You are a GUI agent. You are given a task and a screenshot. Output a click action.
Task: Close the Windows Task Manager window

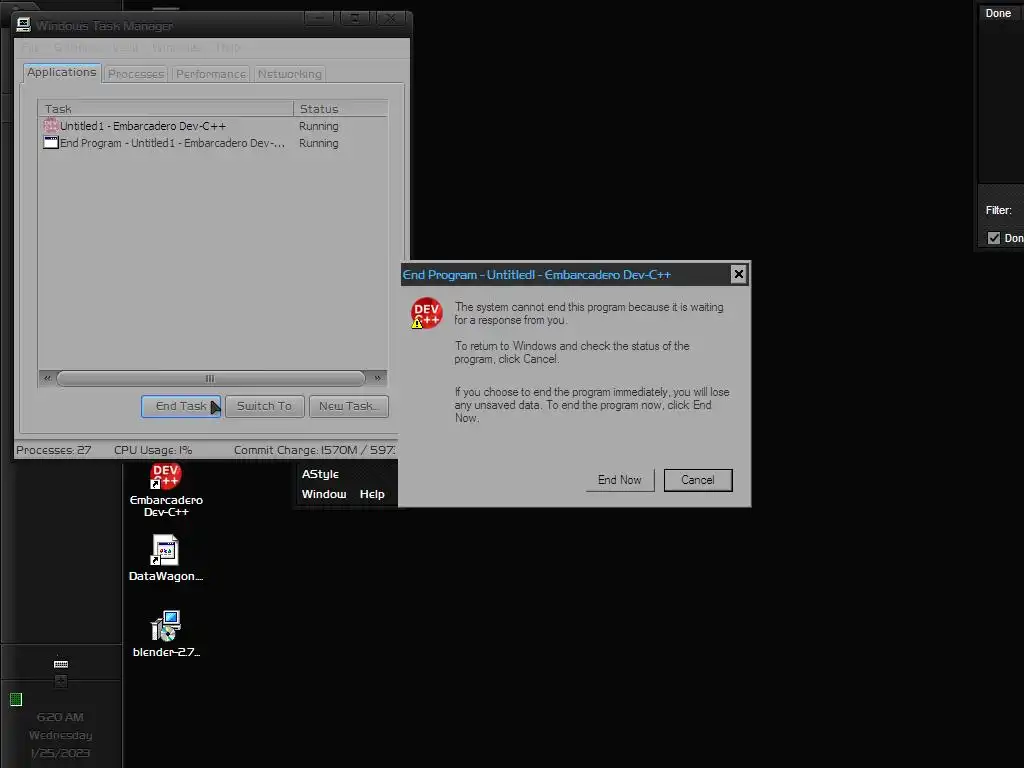(391, 19)
